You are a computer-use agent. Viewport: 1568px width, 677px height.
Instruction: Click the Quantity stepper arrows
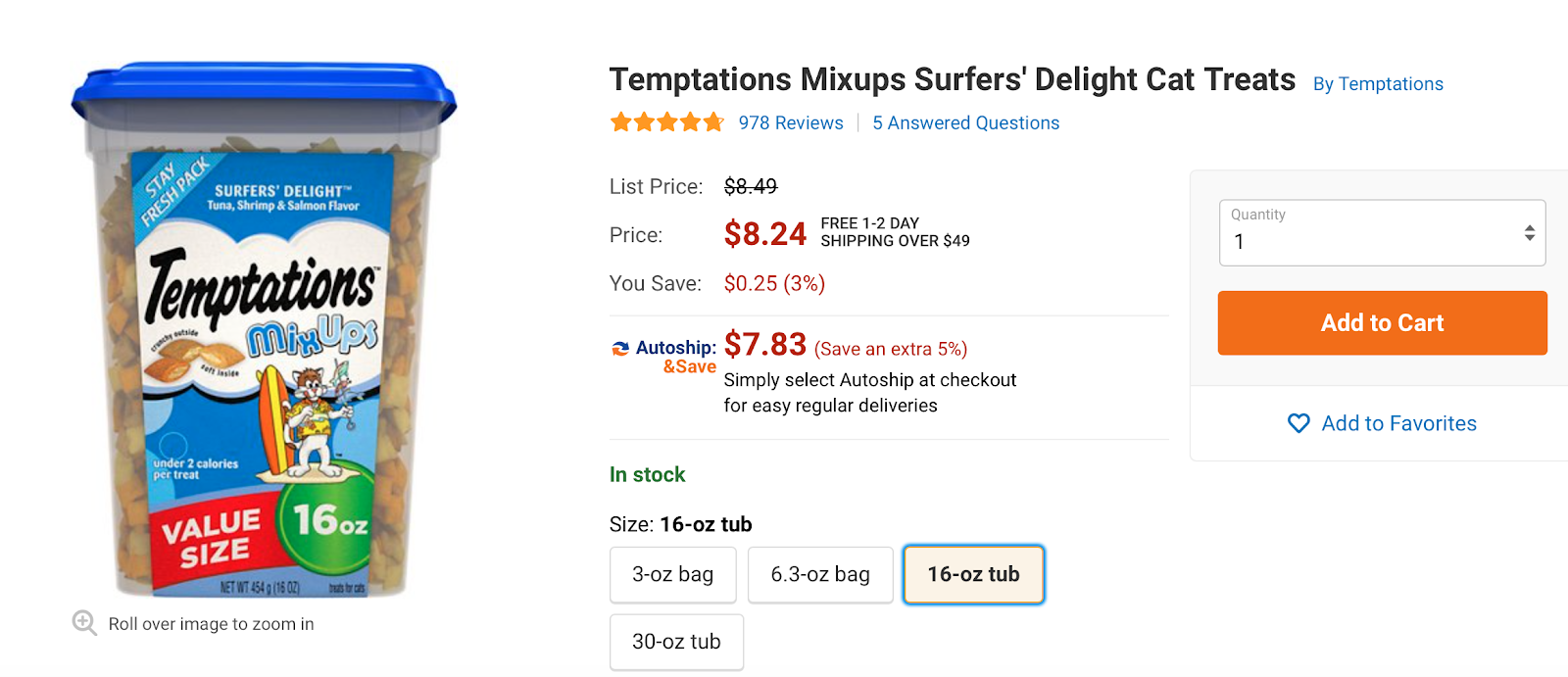[x=1529, y=233]
